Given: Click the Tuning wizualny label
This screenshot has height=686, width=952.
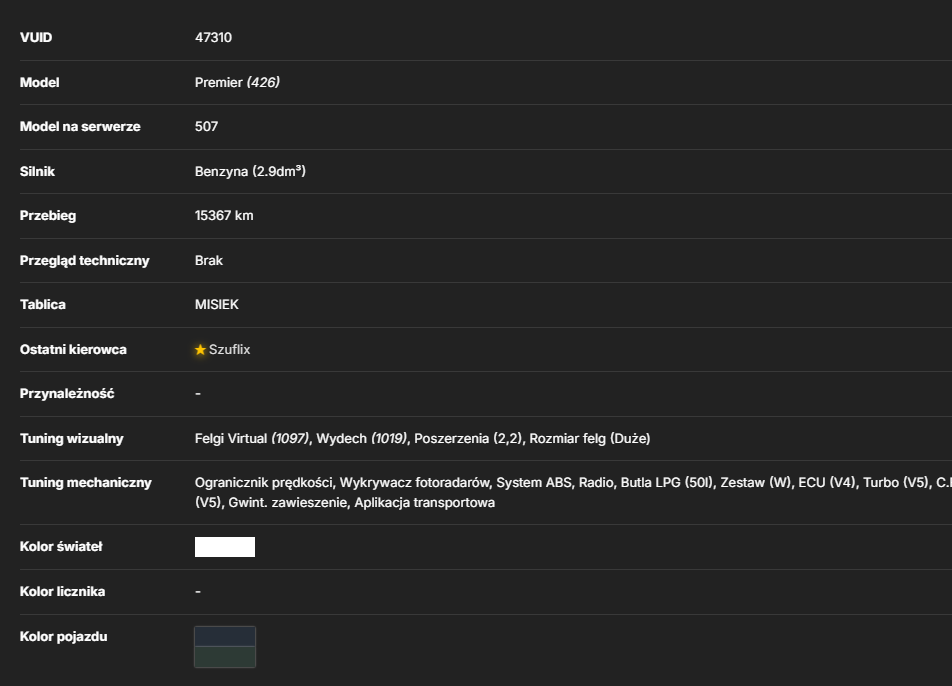Looking at the screenshot, I should (x=72, y=438).
